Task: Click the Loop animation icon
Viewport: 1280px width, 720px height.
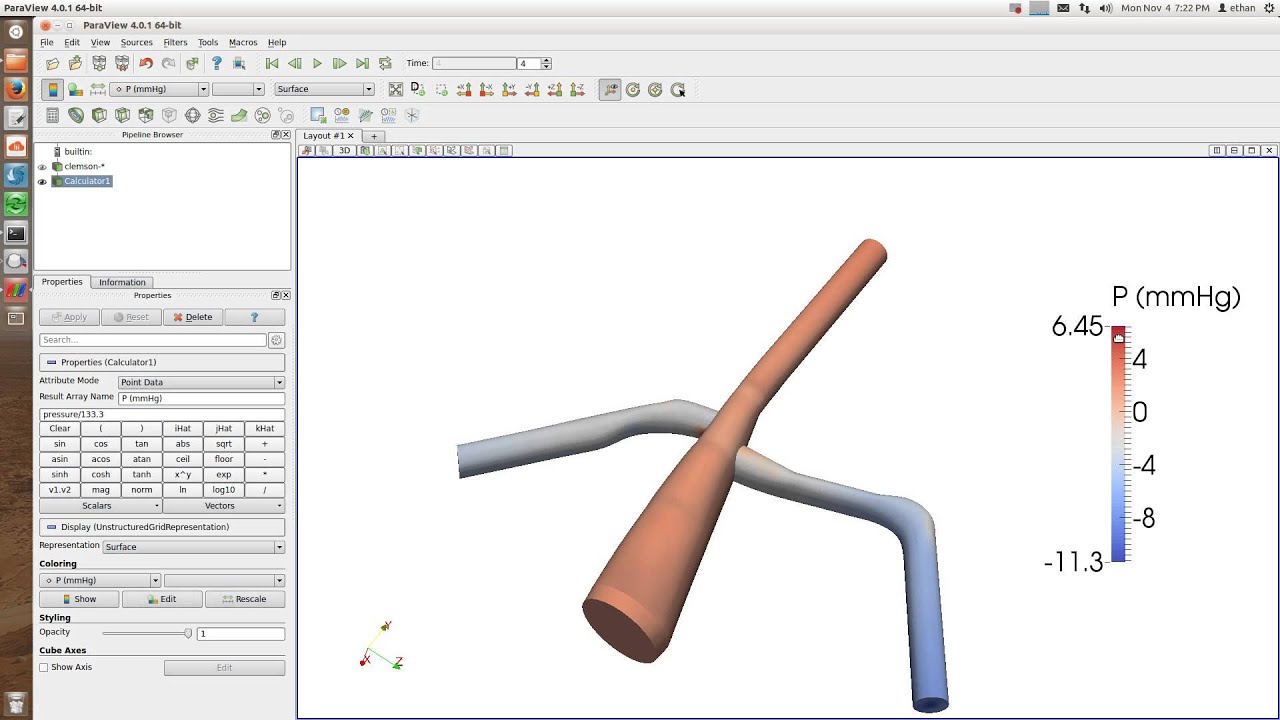Action: point(385,63)
